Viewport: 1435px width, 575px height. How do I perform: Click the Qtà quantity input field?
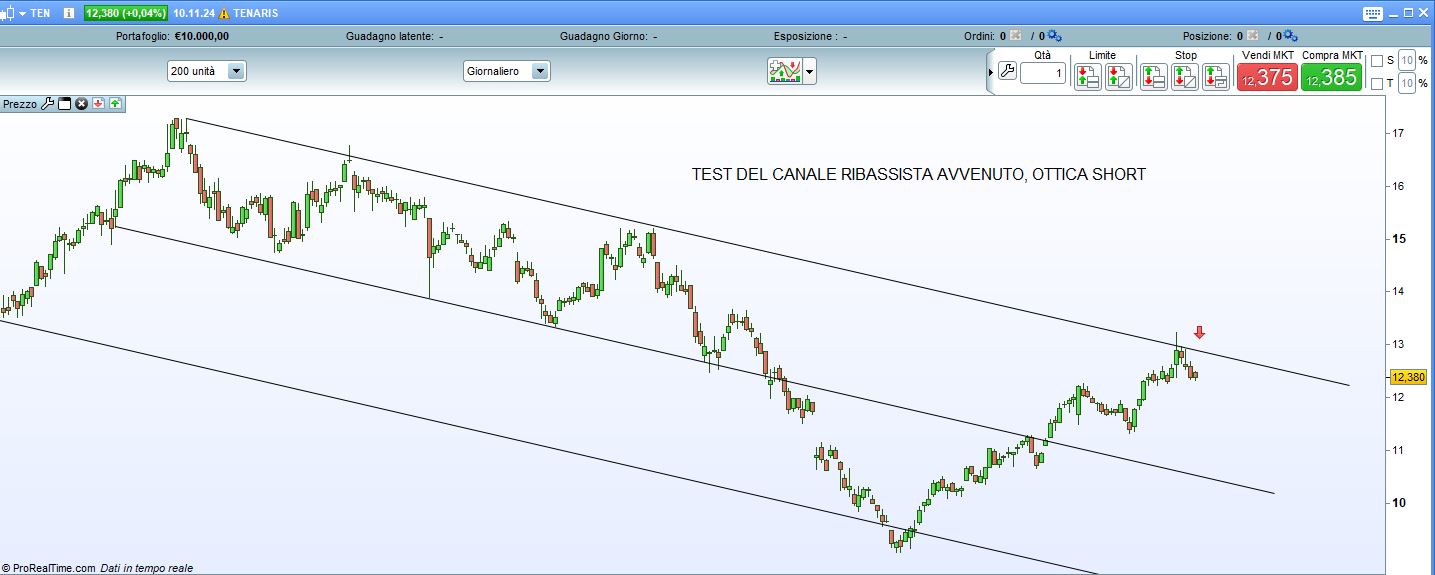pyautogui.click(x=1043, y=73)
